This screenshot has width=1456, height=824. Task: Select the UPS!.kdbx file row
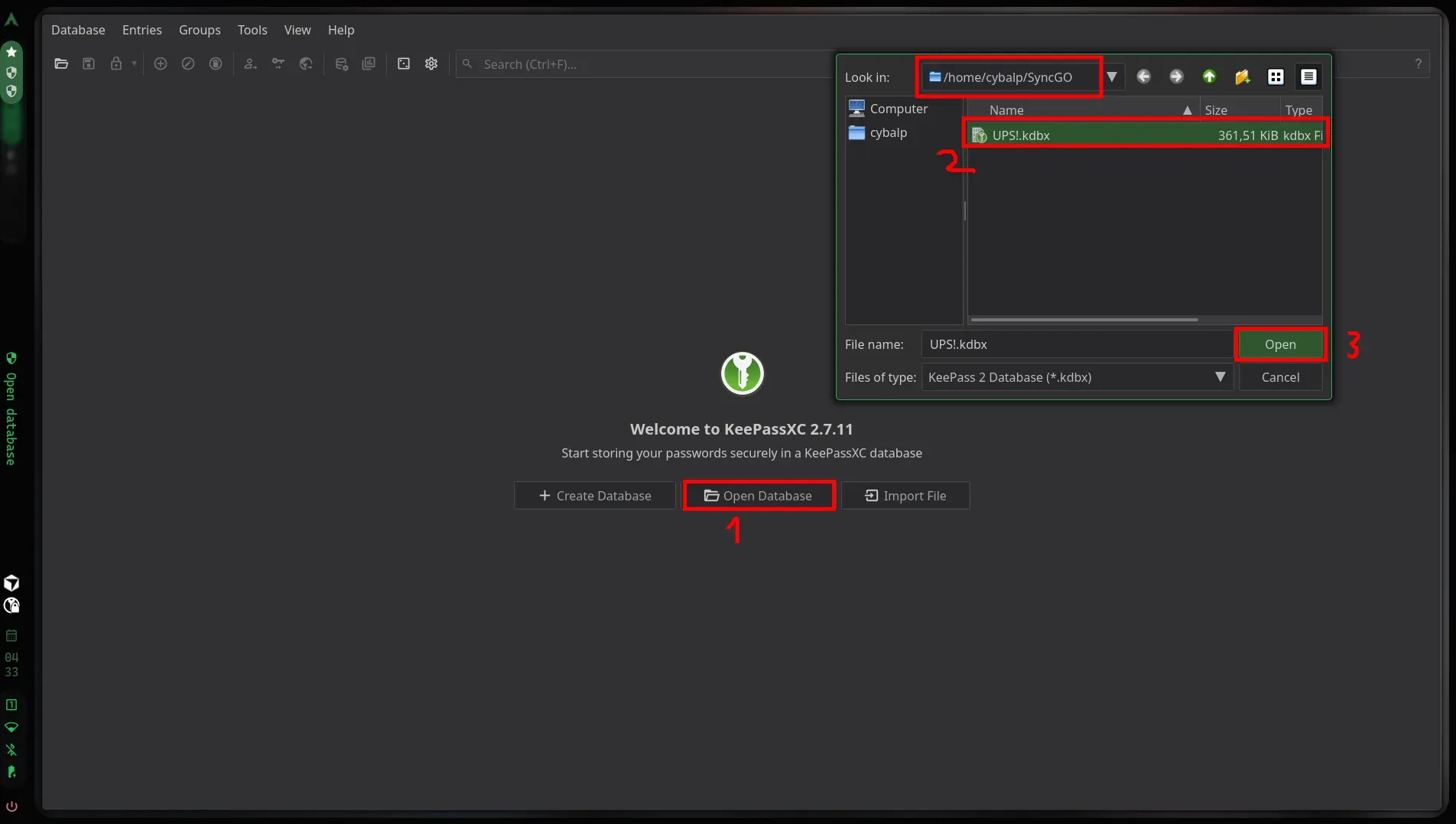[x=1146, y=135]
